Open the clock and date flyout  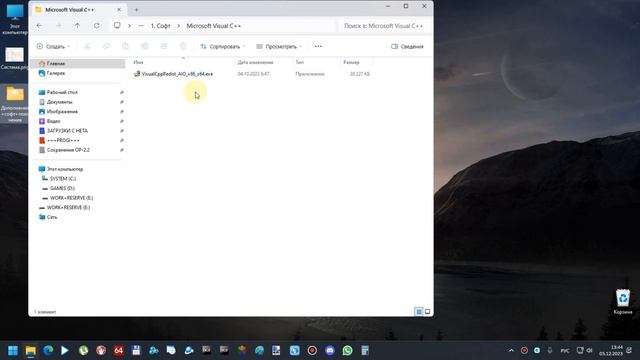tap(611, 350)
